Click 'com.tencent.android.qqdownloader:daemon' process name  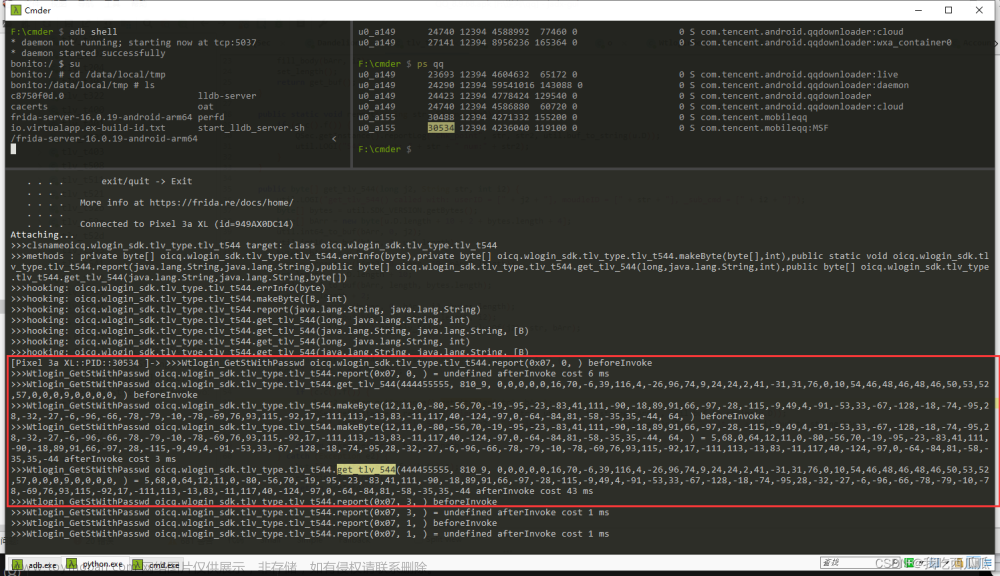point(804,85)
